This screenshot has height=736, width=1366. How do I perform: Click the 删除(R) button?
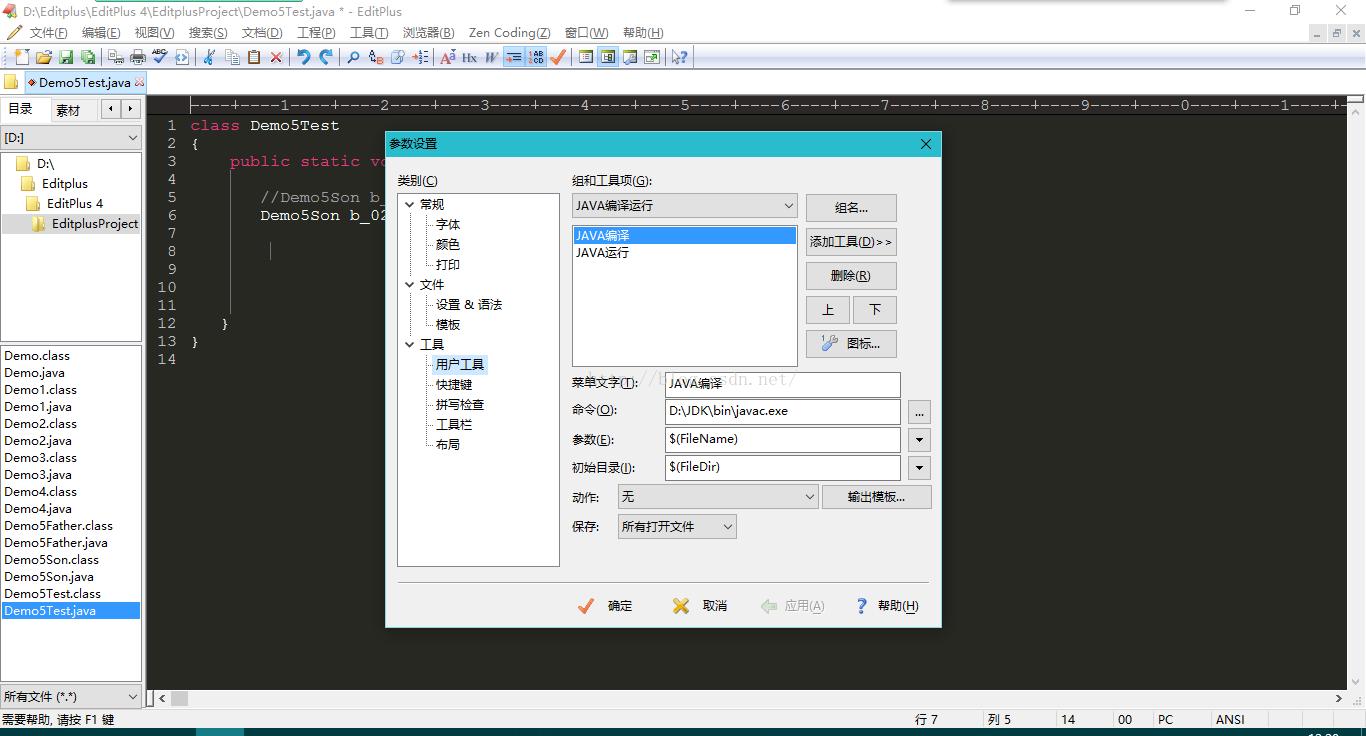(851, 276)
